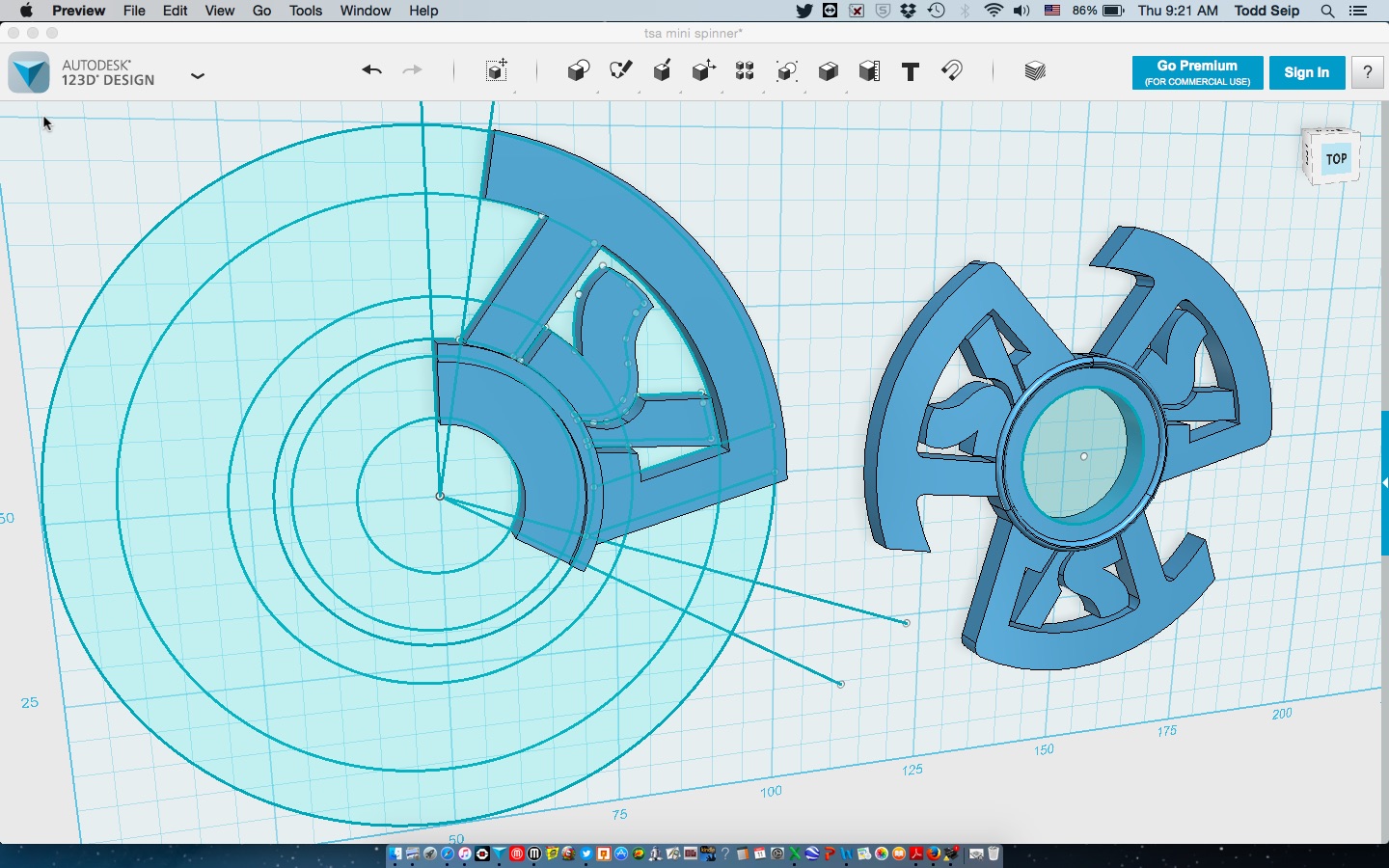Click the Autodesk 123D Design logo
This screenshot has height=868, width=1389.
(29, 72)
